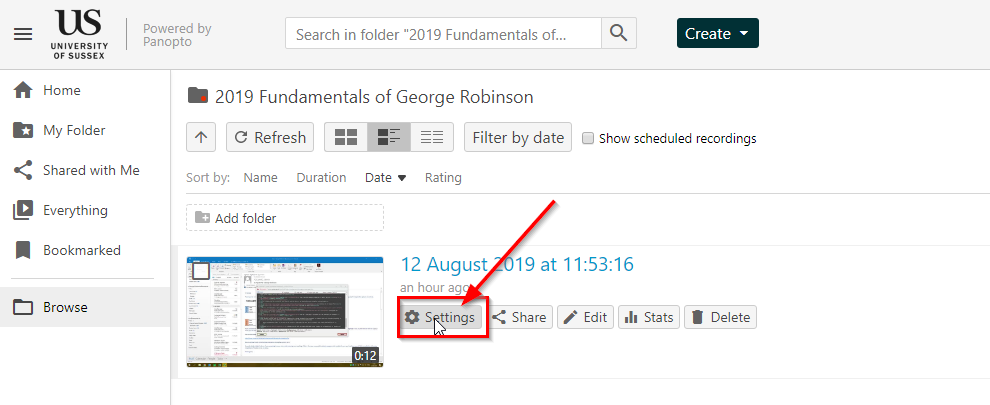Switch to detail view layout
Viewport: 990px width, 405px height.
[x=389, y=137]
